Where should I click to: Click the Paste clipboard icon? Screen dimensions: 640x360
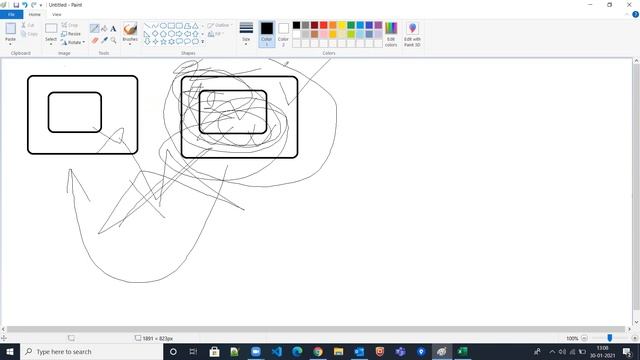click(11, 29)
